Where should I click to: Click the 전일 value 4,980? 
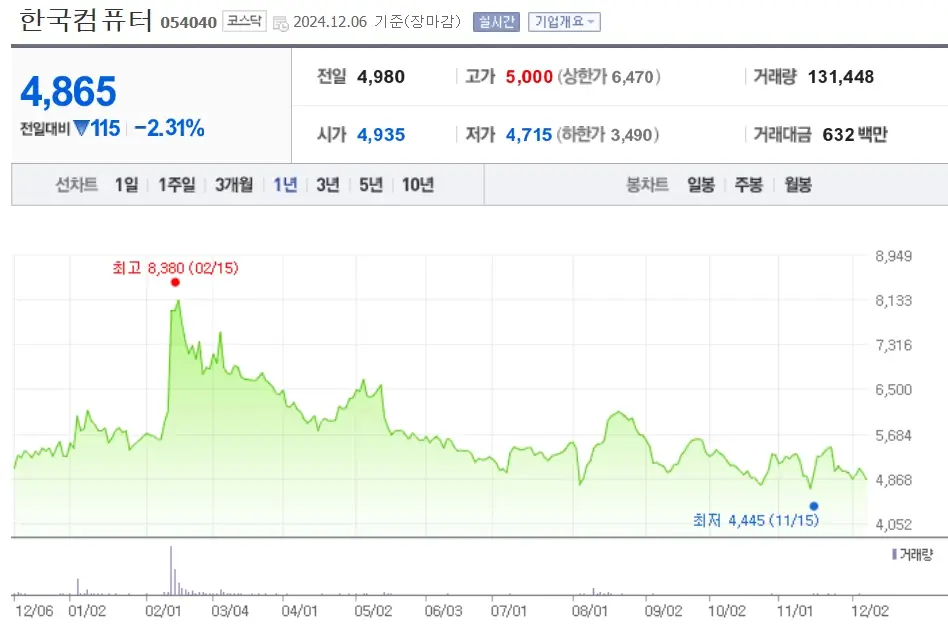381,77
